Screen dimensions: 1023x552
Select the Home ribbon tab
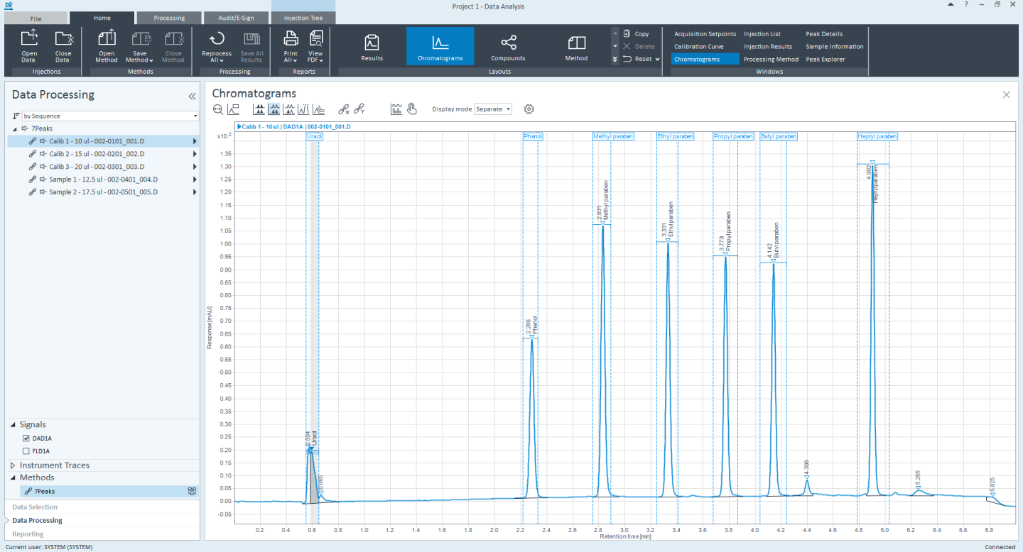(x=102, y=18)
